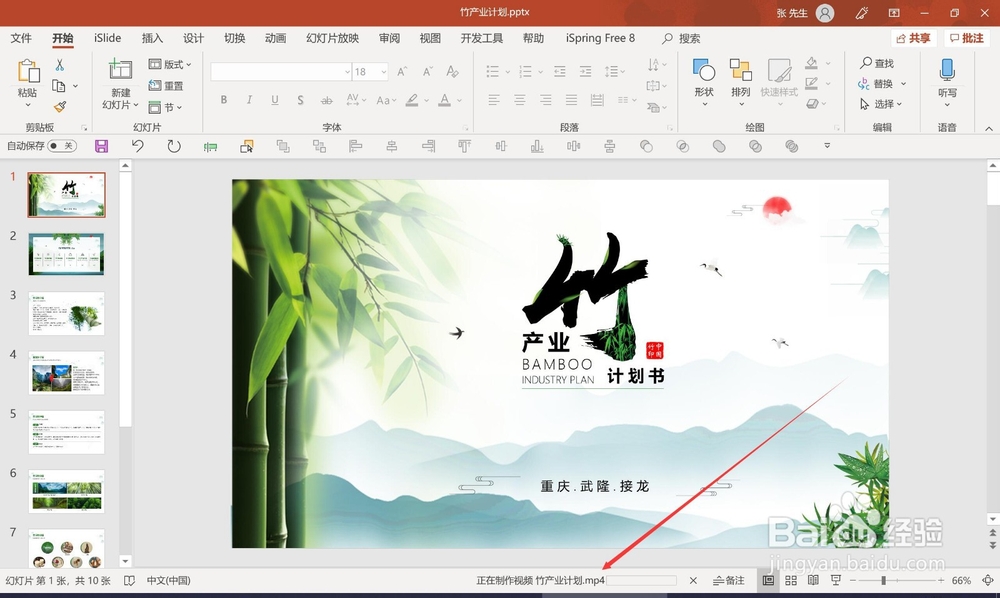Apply Bold formatting

click(224, 99)
